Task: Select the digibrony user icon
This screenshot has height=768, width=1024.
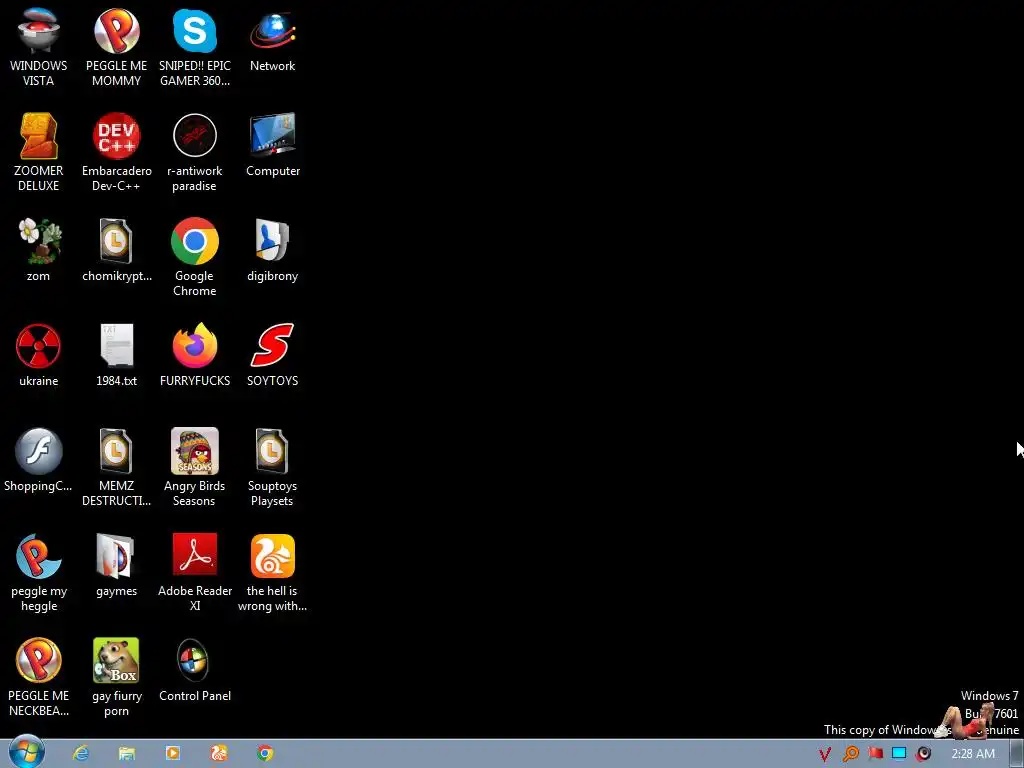Action: coord(272,249)
